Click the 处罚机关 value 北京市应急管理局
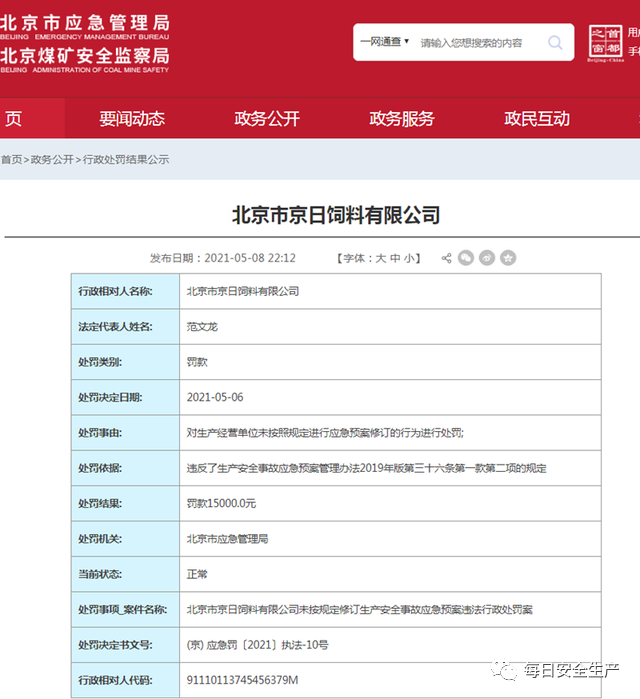 [x=227, y=539]
